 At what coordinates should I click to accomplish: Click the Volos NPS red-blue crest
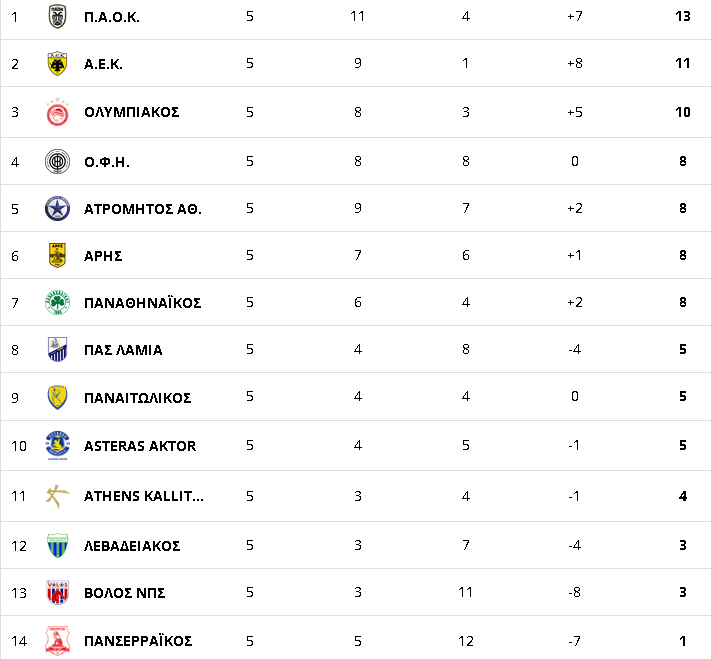coord(58,592)
